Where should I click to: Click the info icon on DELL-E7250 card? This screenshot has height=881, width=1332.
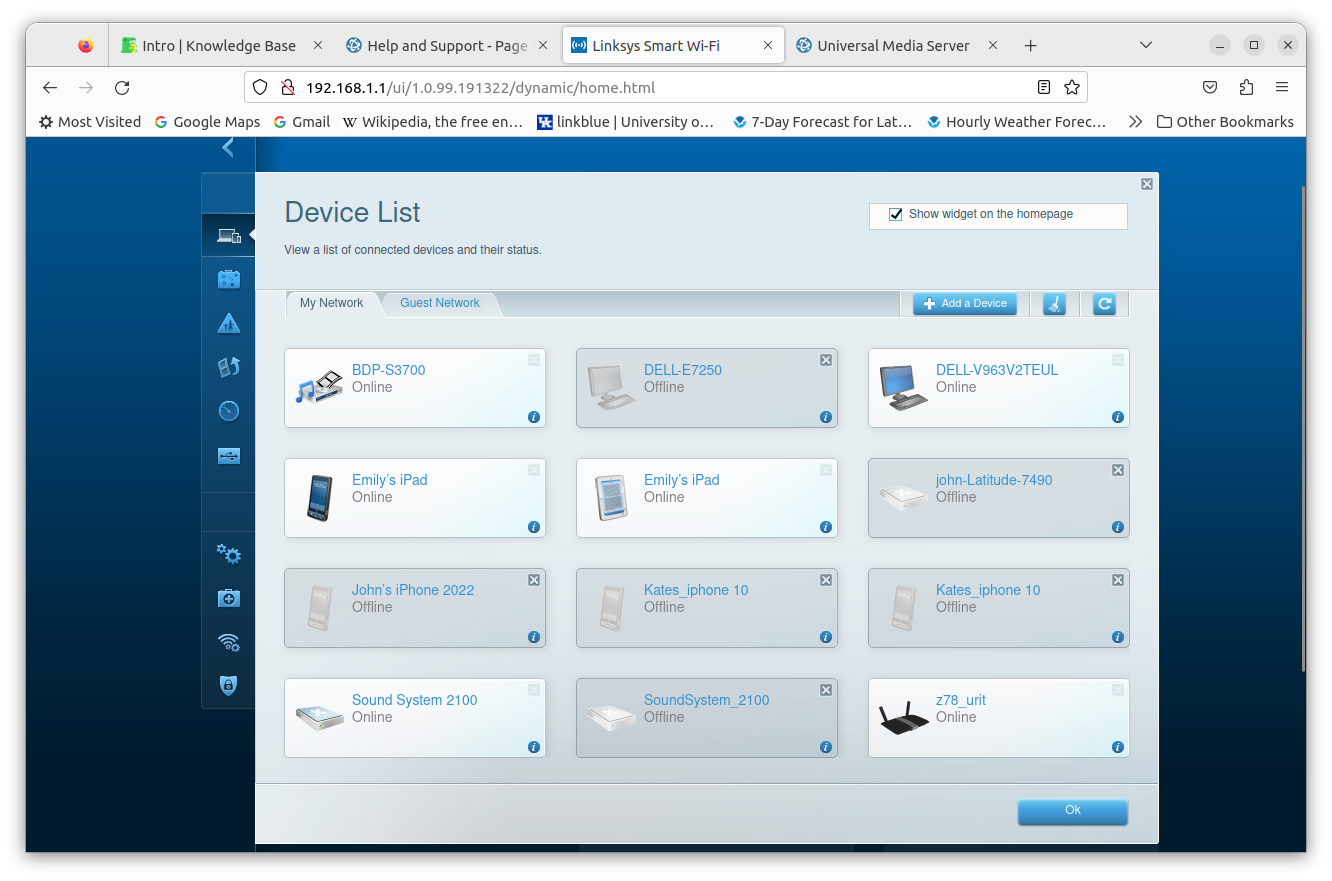pos(826,417)
